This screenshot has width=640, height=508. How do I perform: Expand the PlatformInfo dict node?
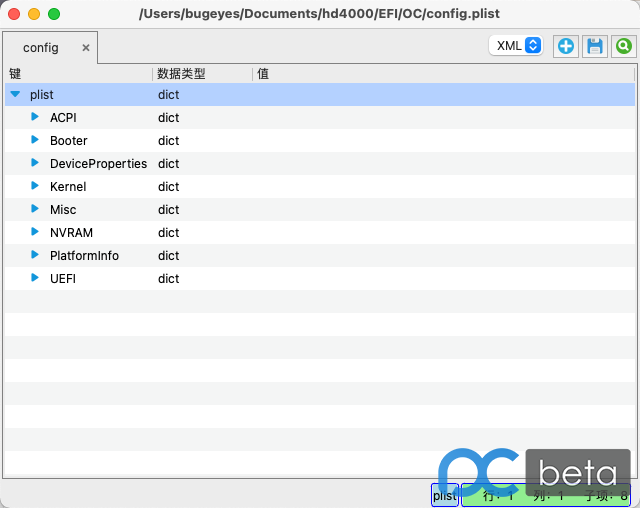[35, 255]
